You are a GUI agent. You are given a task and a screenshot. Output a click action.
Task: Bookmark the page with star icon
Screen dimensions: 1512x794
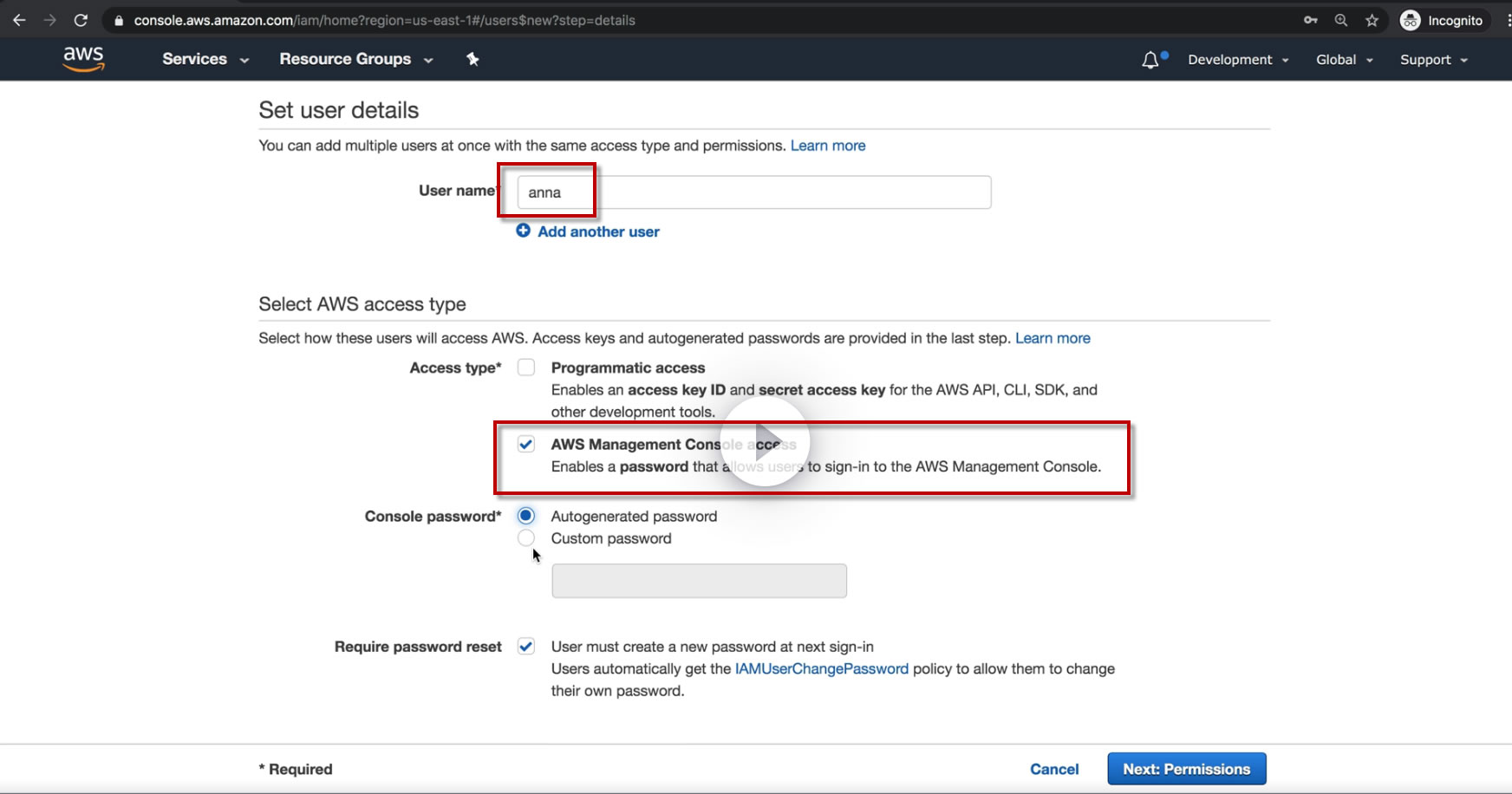click(x=1372, y=20)
